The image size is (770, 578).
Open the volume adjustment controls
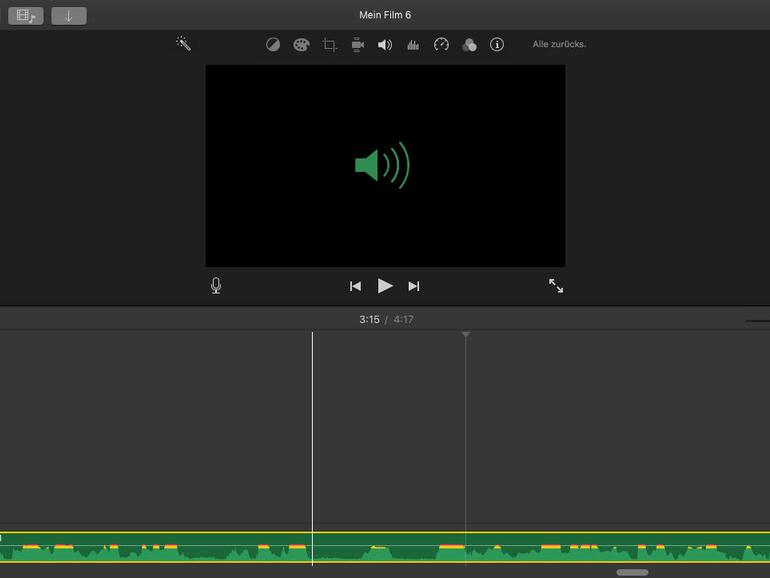click(385, 45)
